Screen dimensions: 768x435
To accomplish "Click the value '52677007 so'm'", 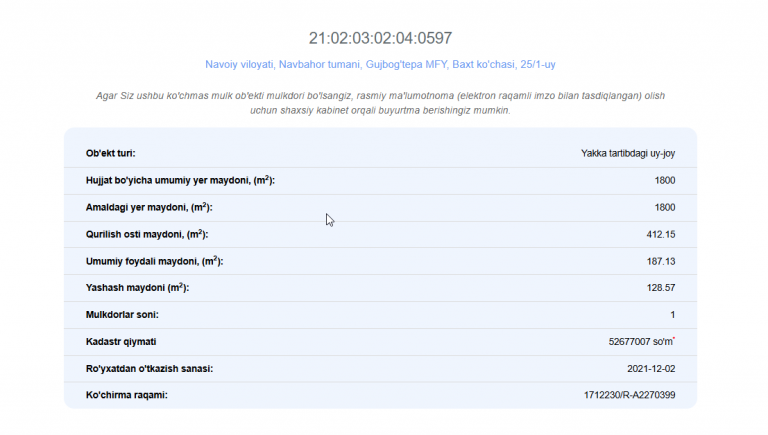I will pyautogui.click(x=642, y=341).
